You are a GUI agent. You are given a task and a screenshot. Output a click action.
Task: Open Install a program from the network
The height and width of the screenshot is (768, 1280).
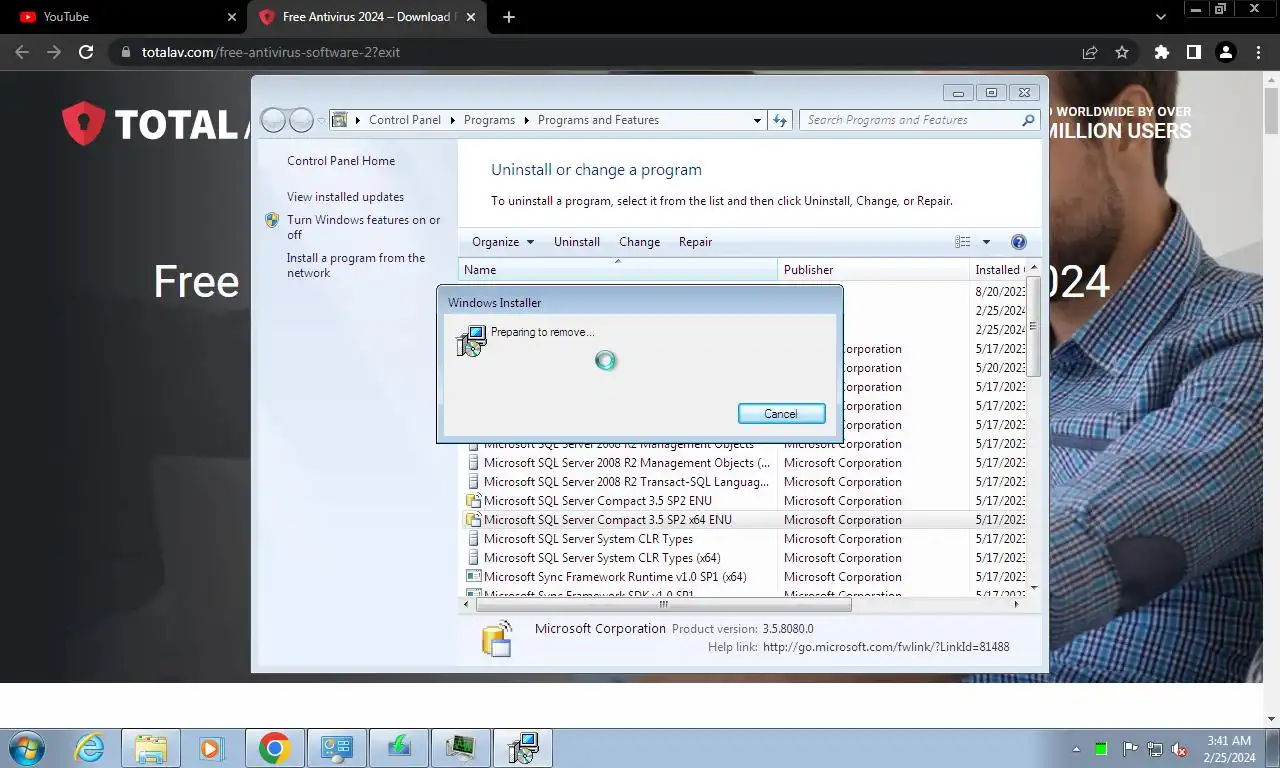tap(356, 265)
